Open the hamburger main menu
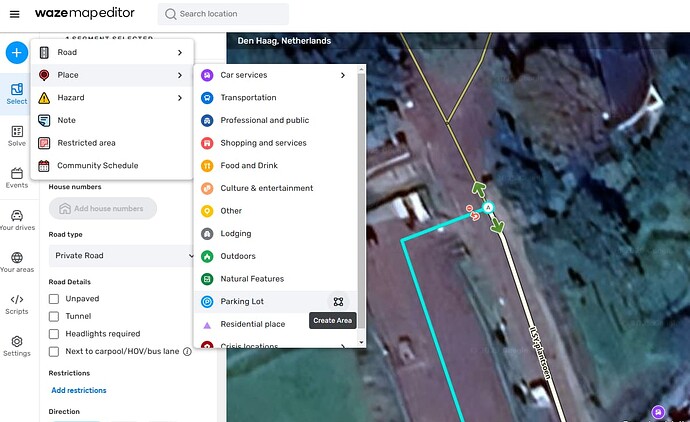690x422 pixels. click(15, 14)
